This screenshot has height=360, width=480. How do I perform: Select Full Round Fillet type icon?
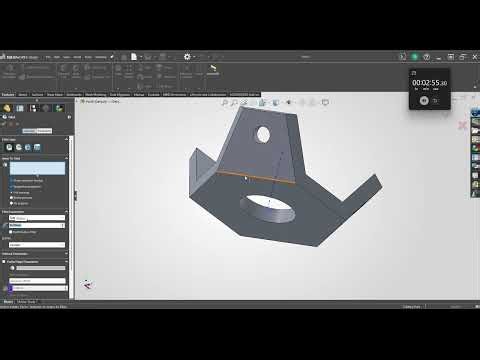[37, 147]
